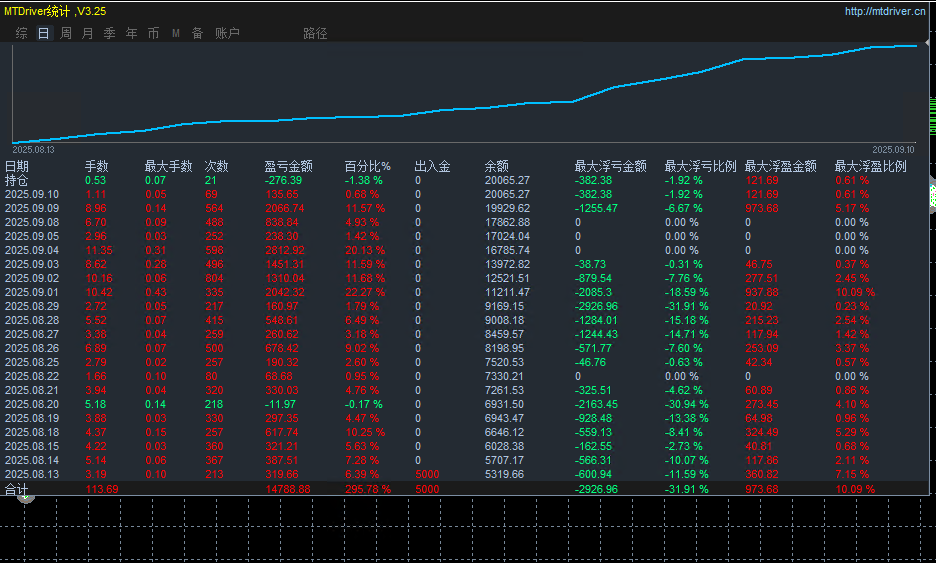Click profit value -276.39 in 持仓 row
This screenshot has height=563, width=936.
point(283,180)
